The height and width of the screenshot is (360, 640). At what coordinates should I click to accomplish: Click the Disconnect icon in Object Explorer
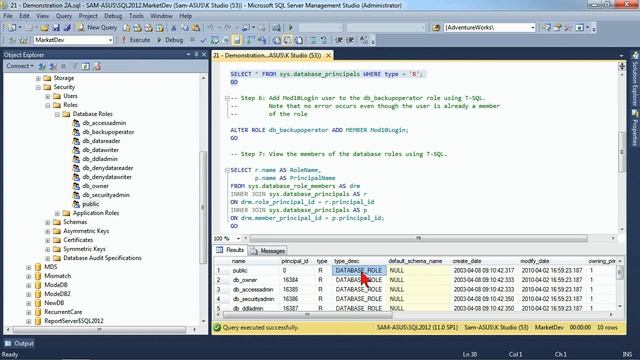coord(53,66)
